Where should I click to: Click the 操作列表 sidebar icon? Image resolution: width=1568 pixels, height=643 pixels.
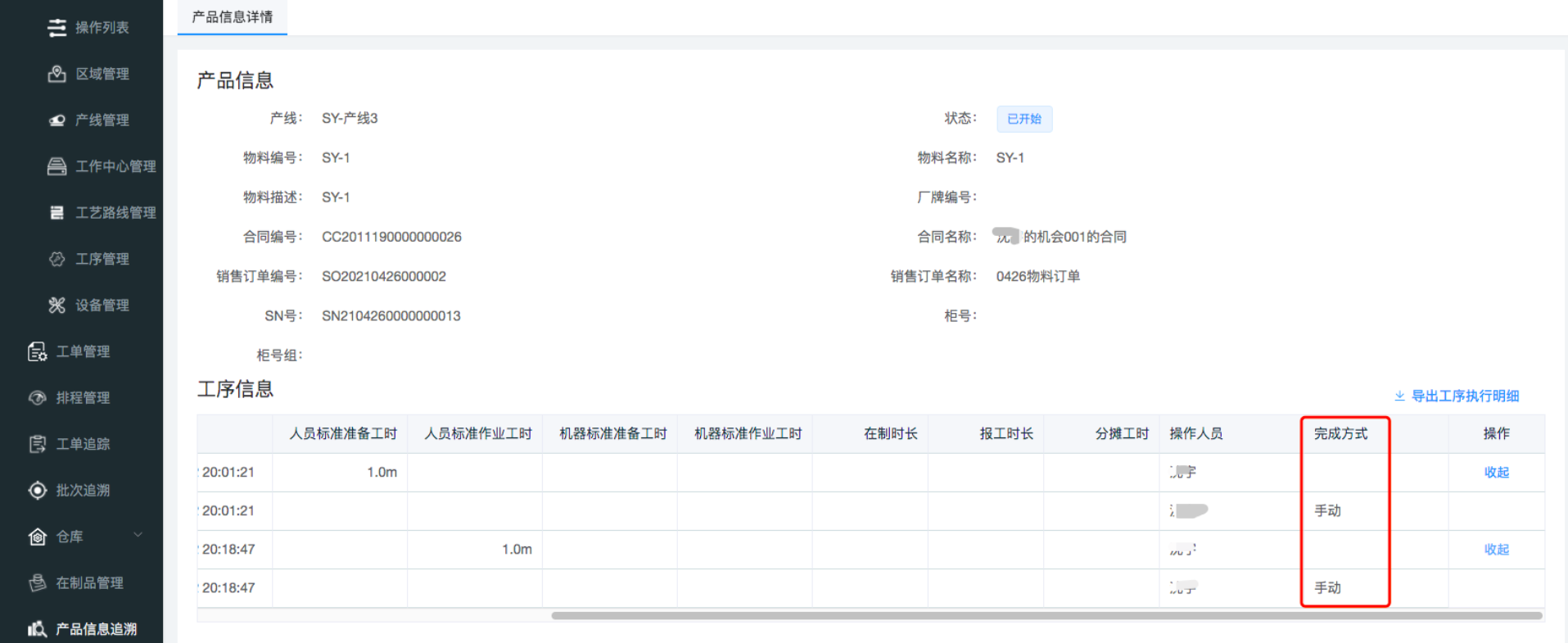pos(56,28)
